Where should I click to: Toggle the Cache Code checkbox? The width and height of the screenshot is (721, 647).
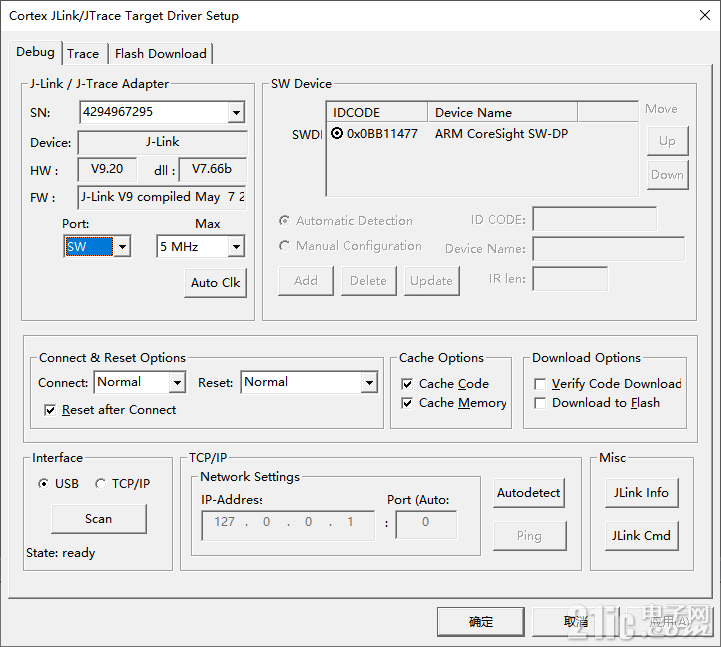click(x=407, y=384)
